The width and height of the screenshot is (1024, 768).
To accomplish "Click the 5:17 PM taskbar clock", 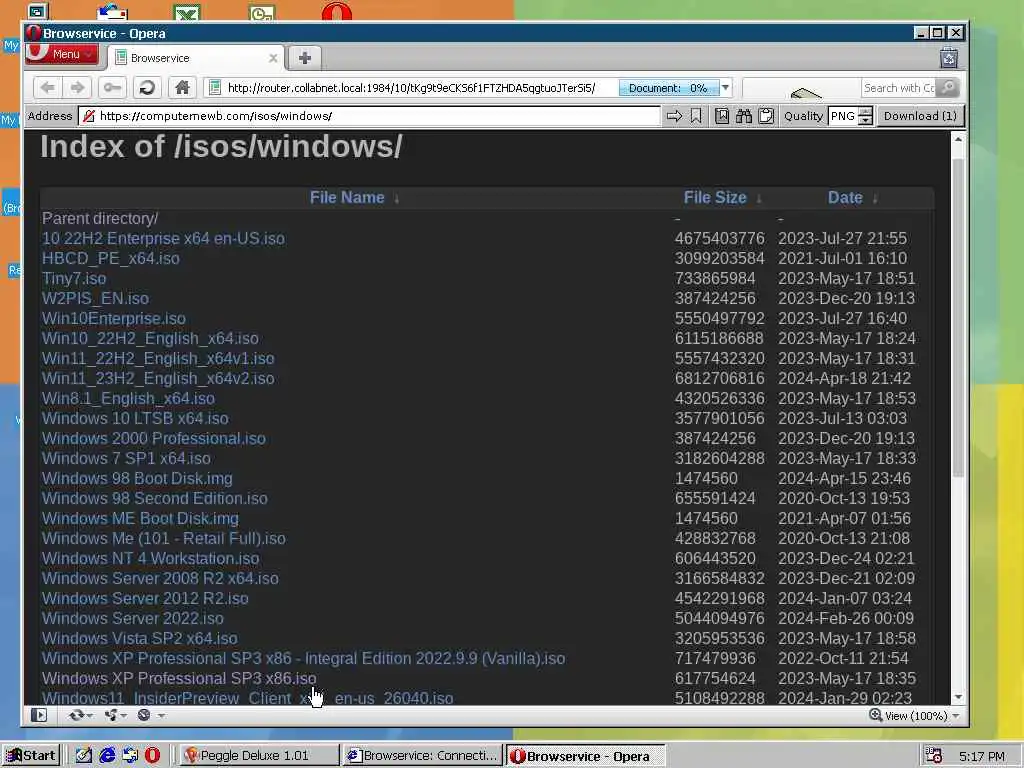I will click(982, 756).
